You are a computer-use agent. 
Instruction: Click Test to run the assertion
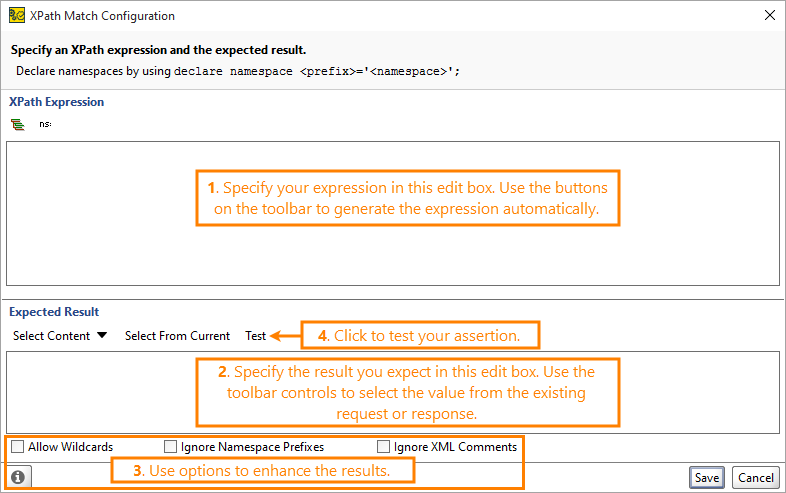[x=256, y=336]
